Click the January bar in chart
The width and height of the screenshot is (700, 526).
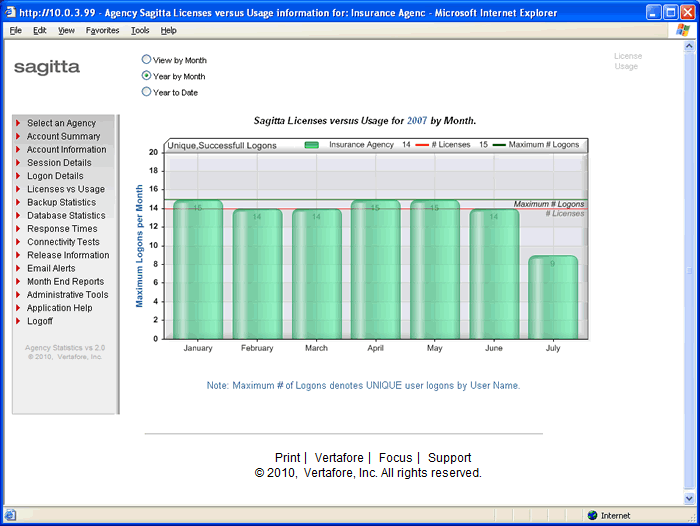pos(198,269)
